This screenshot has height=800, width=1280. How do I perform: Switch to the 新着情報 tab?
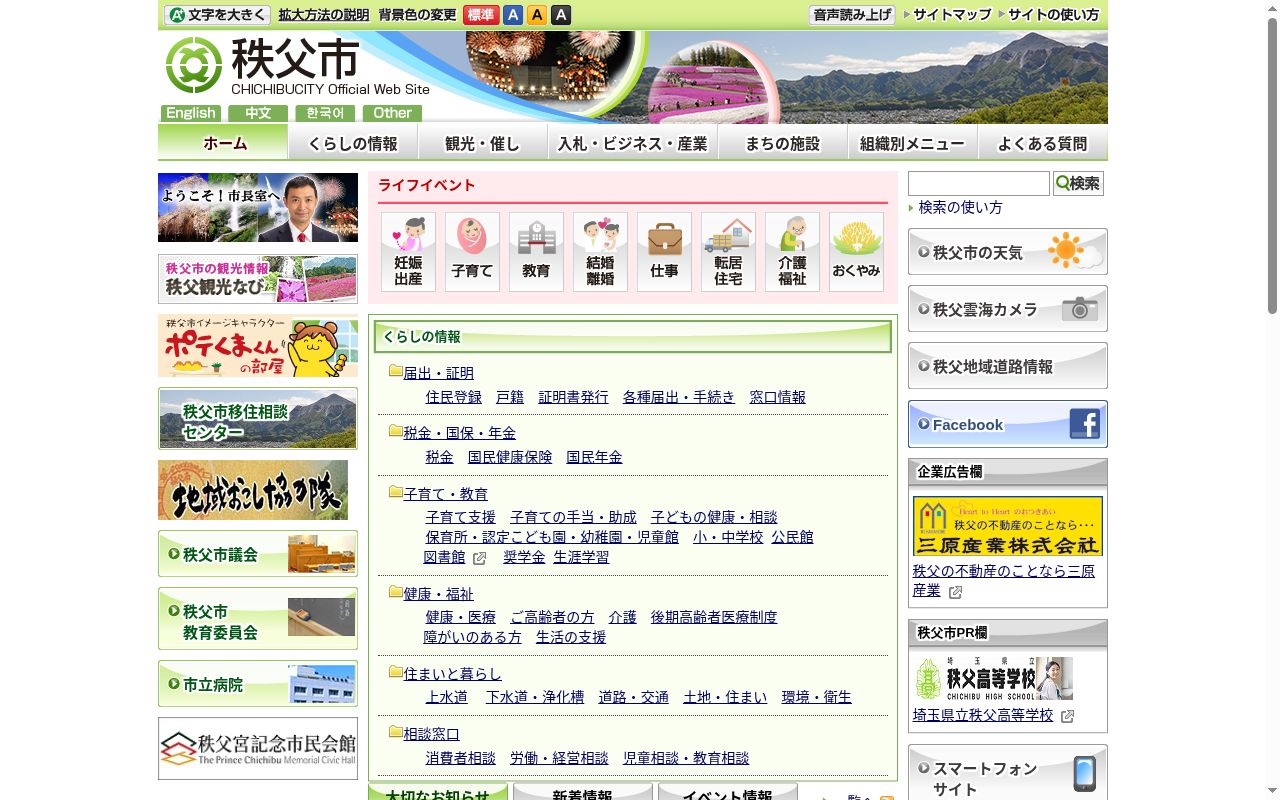(582, 793)
